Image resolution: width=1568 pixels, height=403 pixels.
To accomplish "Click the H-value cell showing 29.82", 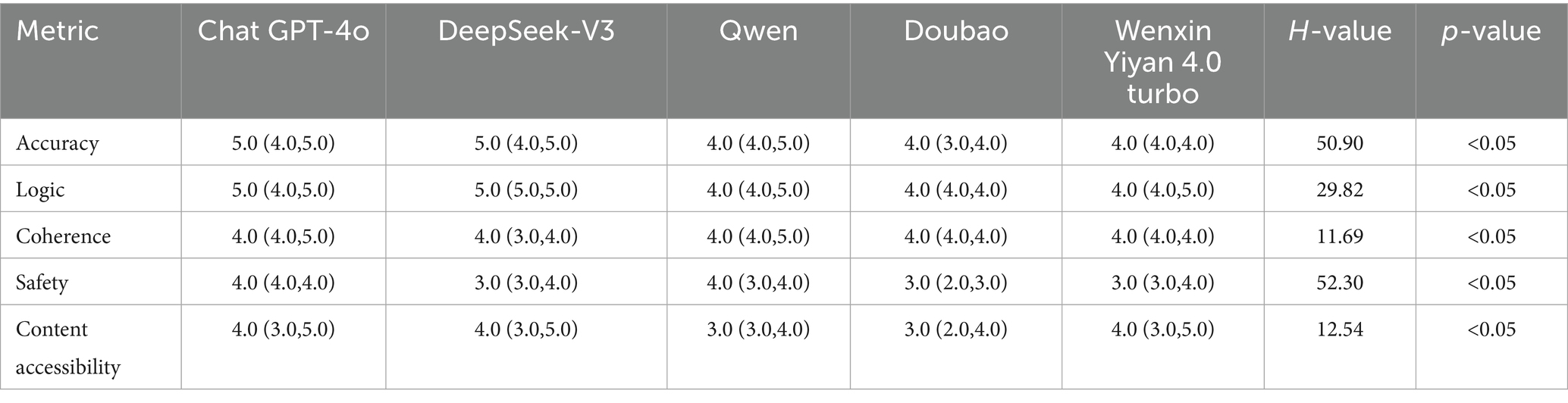I will [1340, 189].
